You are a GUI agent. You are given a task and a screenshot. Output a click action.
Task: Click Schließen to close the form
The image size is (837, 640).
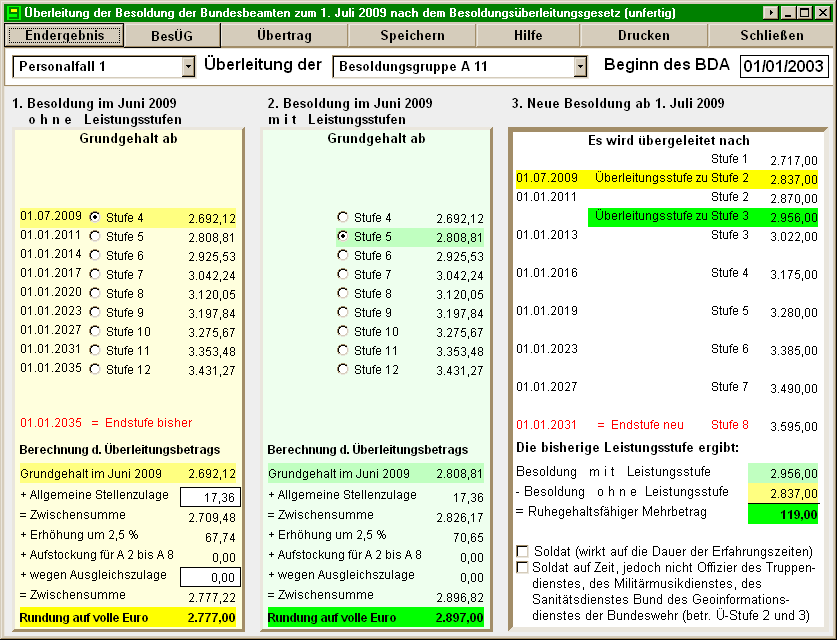pos(771,36)
